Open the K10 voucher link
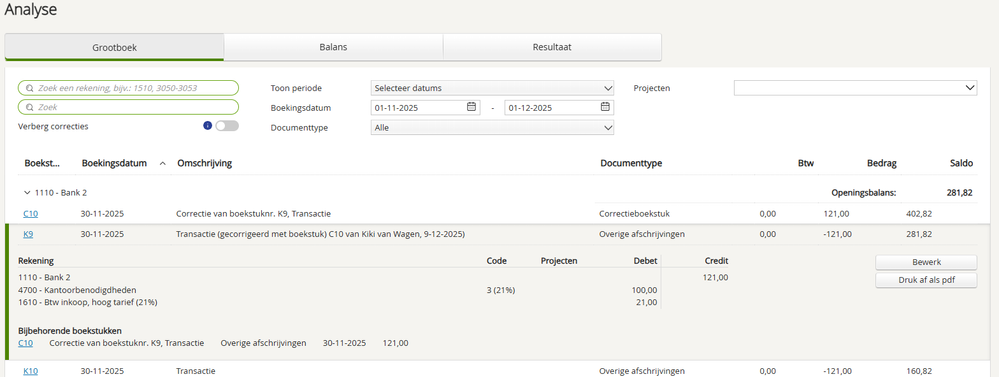Screen dimensions: 999x377 (30, 371)
